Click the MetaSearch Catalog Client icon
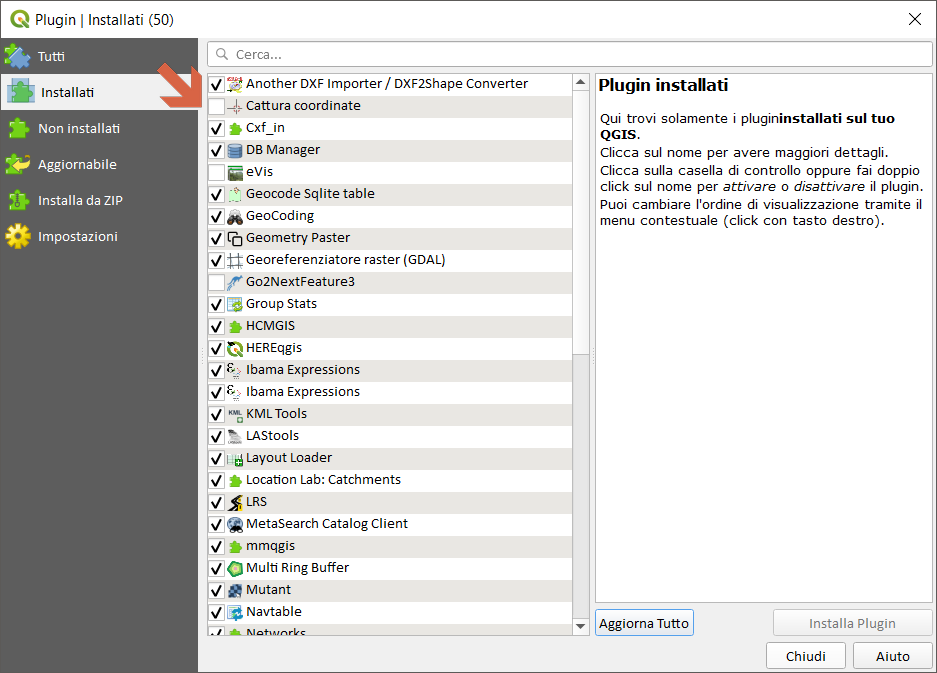937x673 pixels. [235, 524]
